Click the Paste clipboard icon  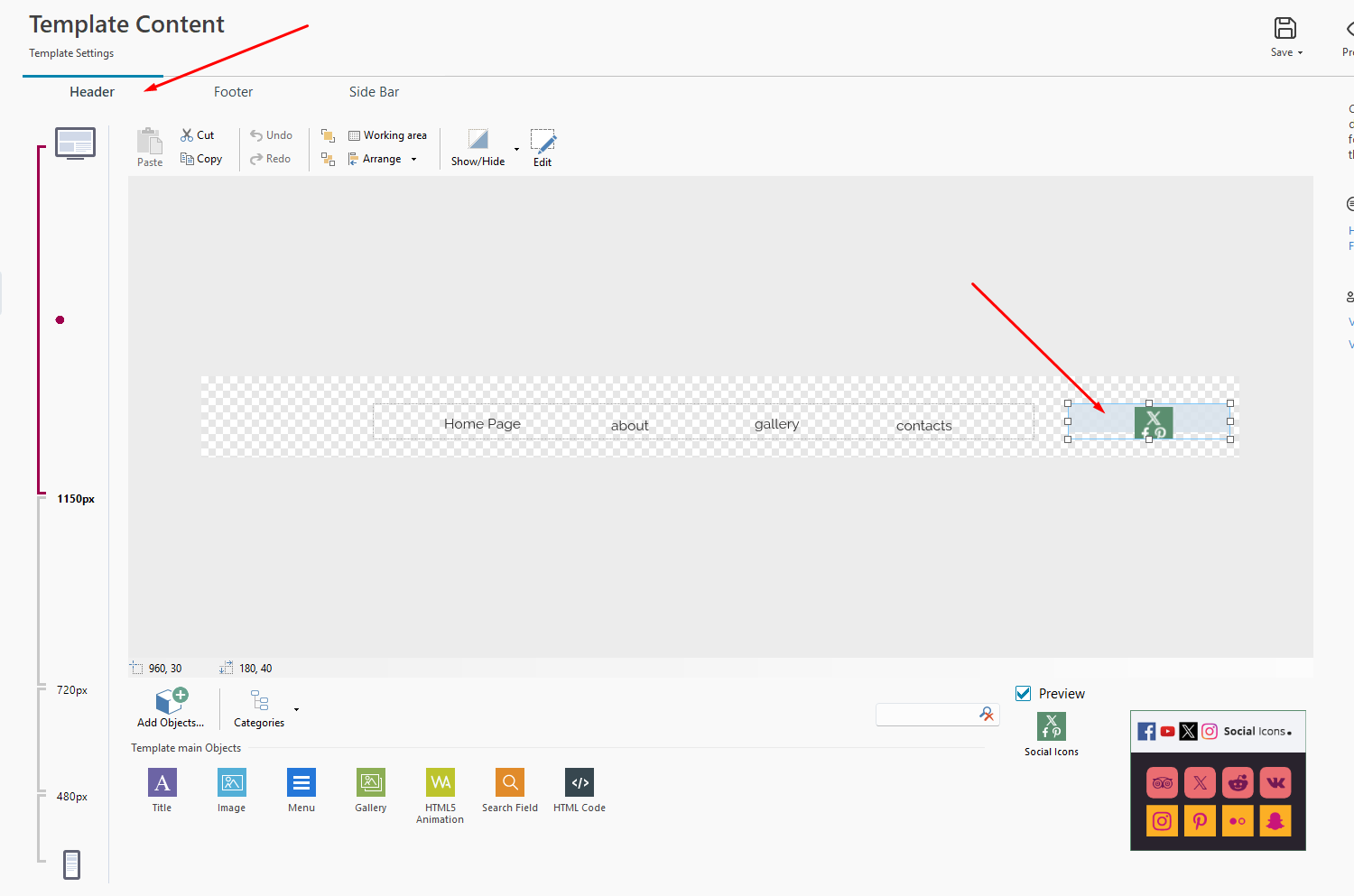150,141
